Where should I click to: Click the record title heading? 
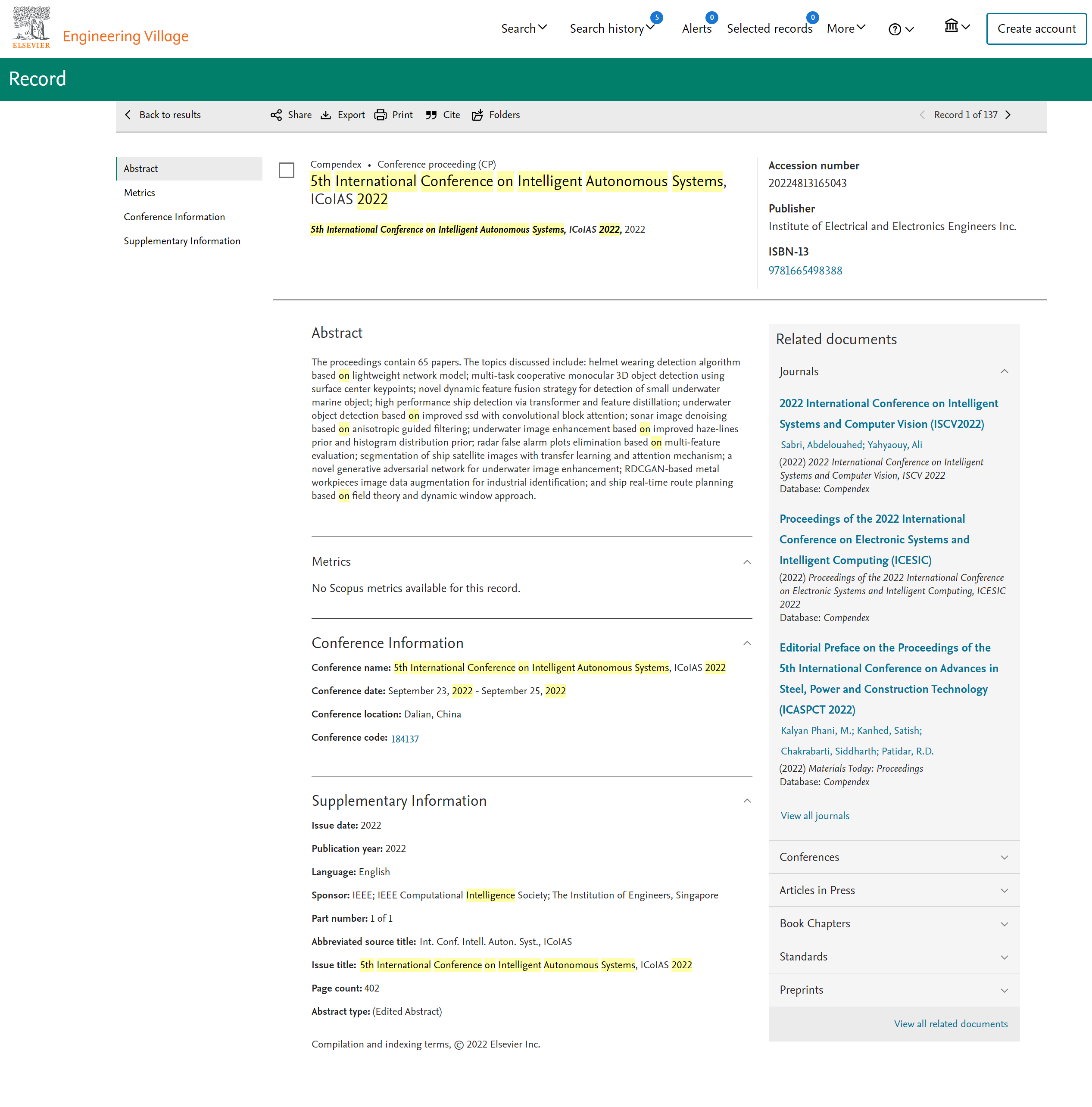pos(518,190)
